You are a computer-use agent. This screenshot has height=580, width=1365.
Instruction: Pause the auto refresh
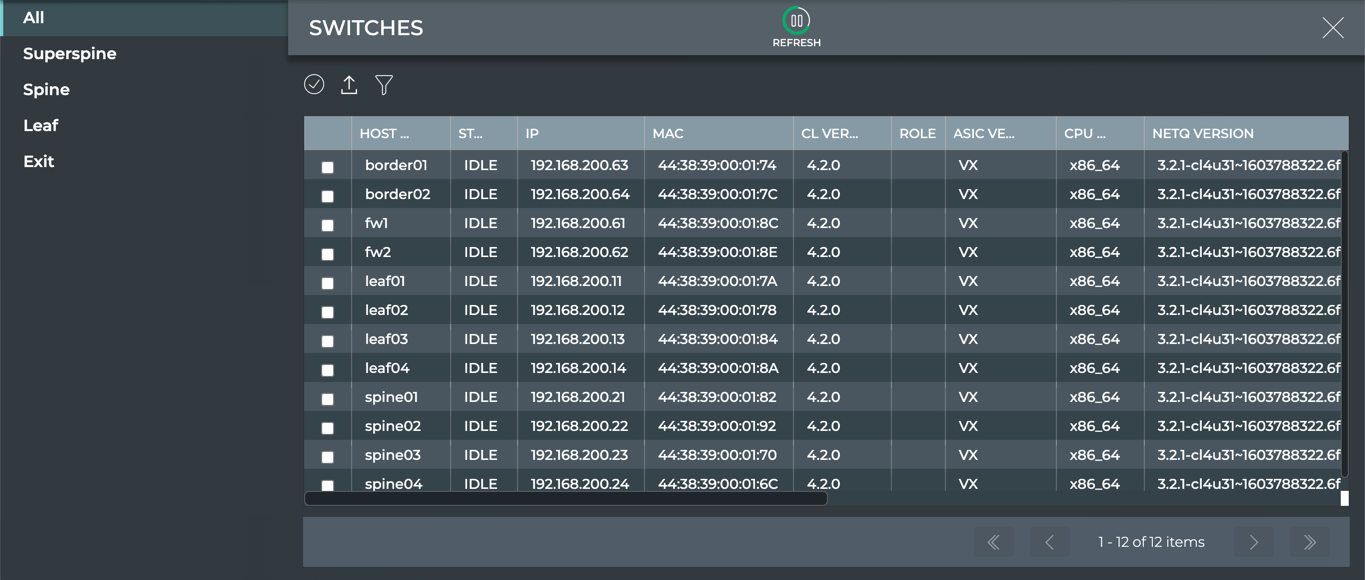coord(796,21)
